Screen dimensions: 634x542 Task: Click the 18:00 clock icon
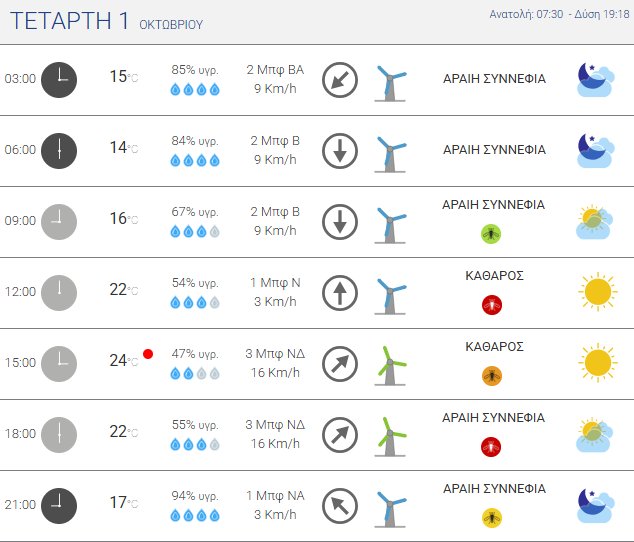[59, 434]
